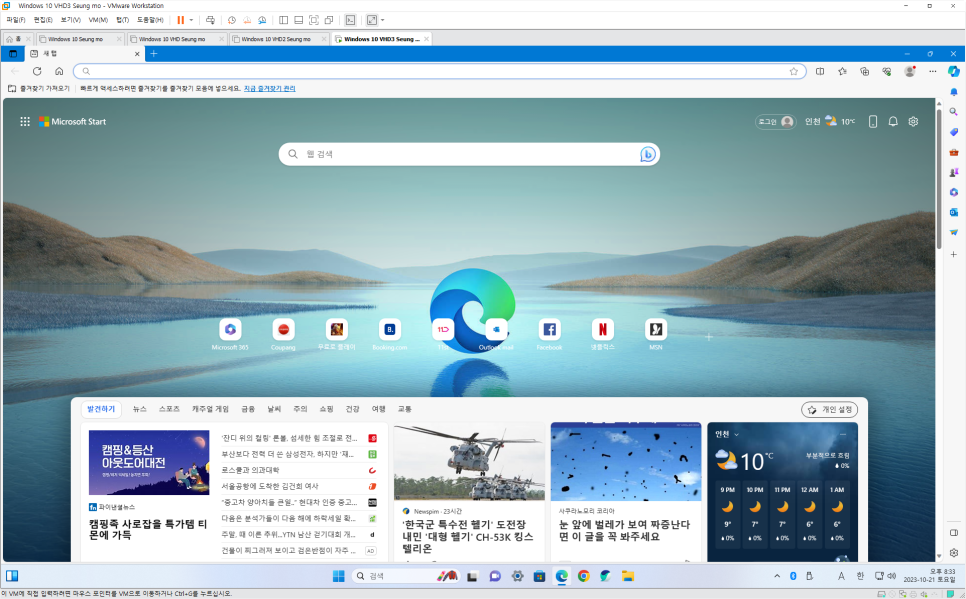Viewport: 966px width, 599px height.
Task: Click the Bing icon in search box
Action: (x=647, y=154)
